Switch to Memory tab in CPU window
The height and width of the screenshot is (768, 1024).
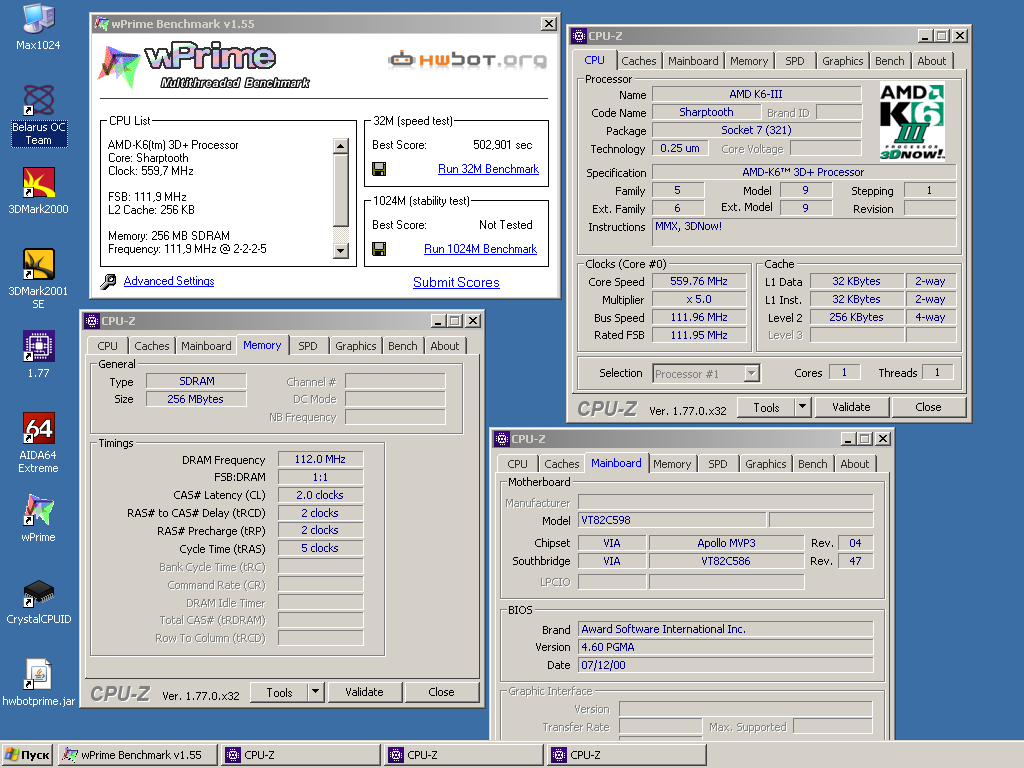coord(748,61)
